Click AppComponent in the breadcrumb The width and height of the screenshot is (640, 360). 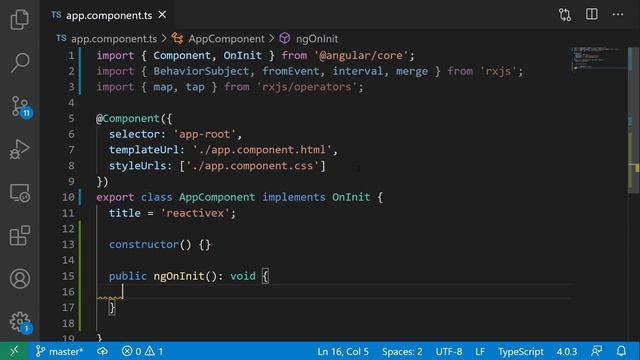coord(226,39)
